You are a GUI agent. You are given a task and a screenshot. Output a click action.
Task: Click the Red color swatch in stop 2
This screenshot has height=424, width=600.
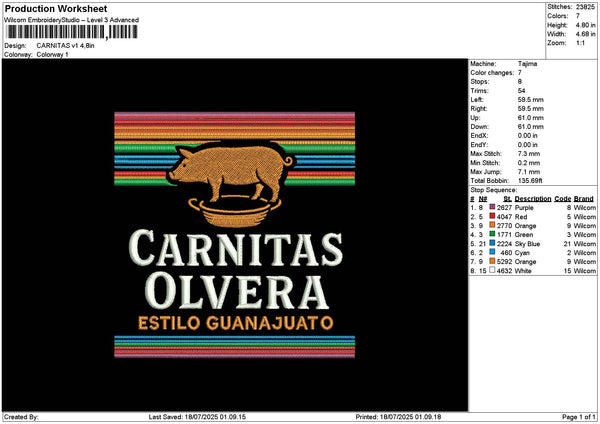(492, 216)
